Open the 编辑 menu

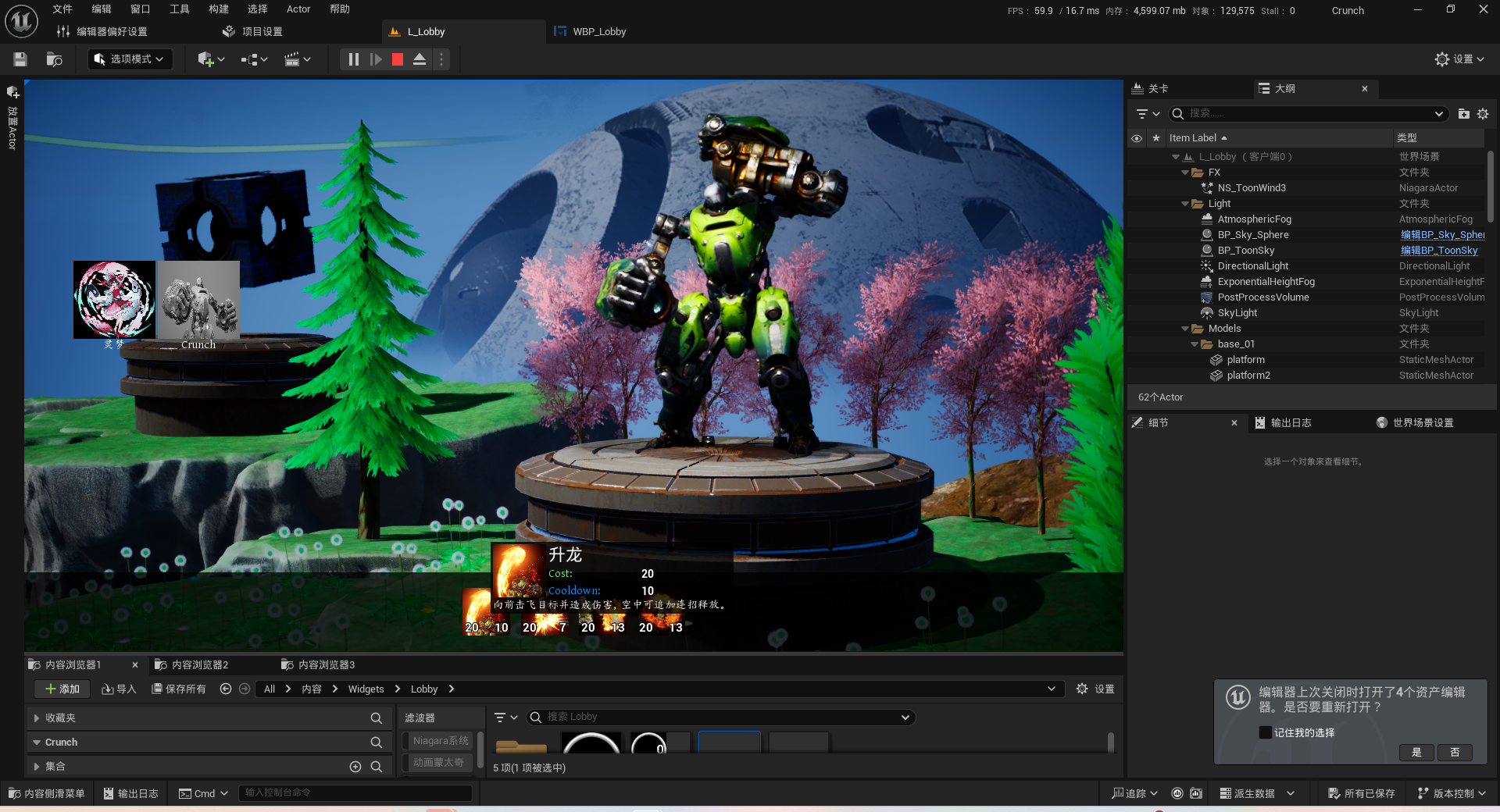pos(102,9)
